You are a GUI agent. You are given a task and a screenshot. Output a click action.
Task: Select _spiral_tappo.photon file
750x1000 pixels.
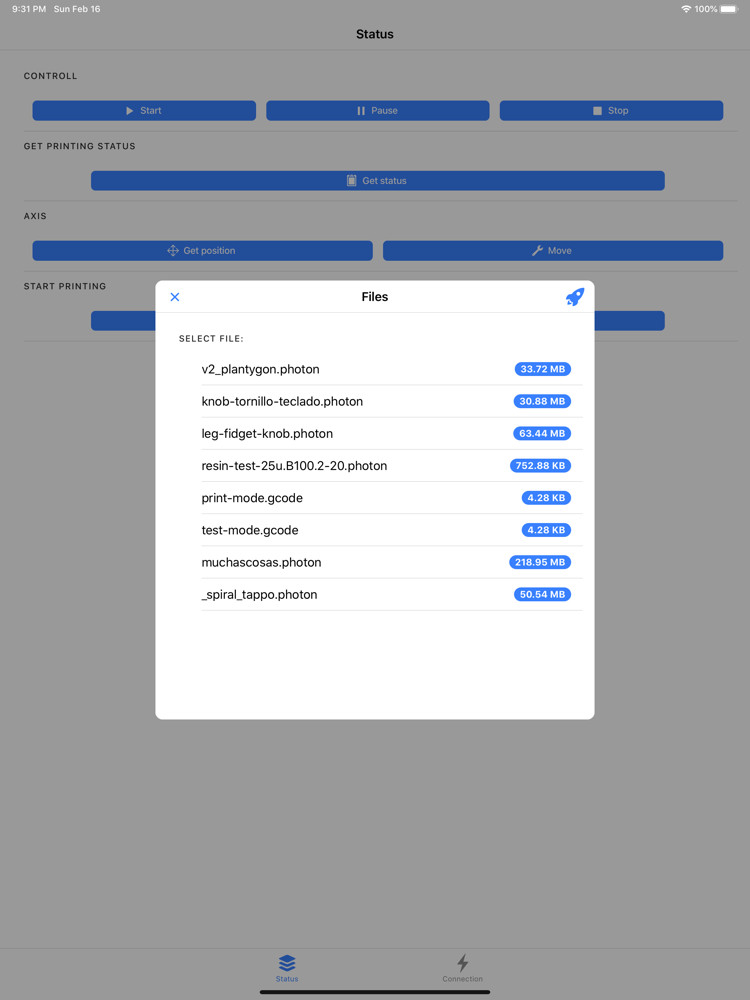coord(392,594)
